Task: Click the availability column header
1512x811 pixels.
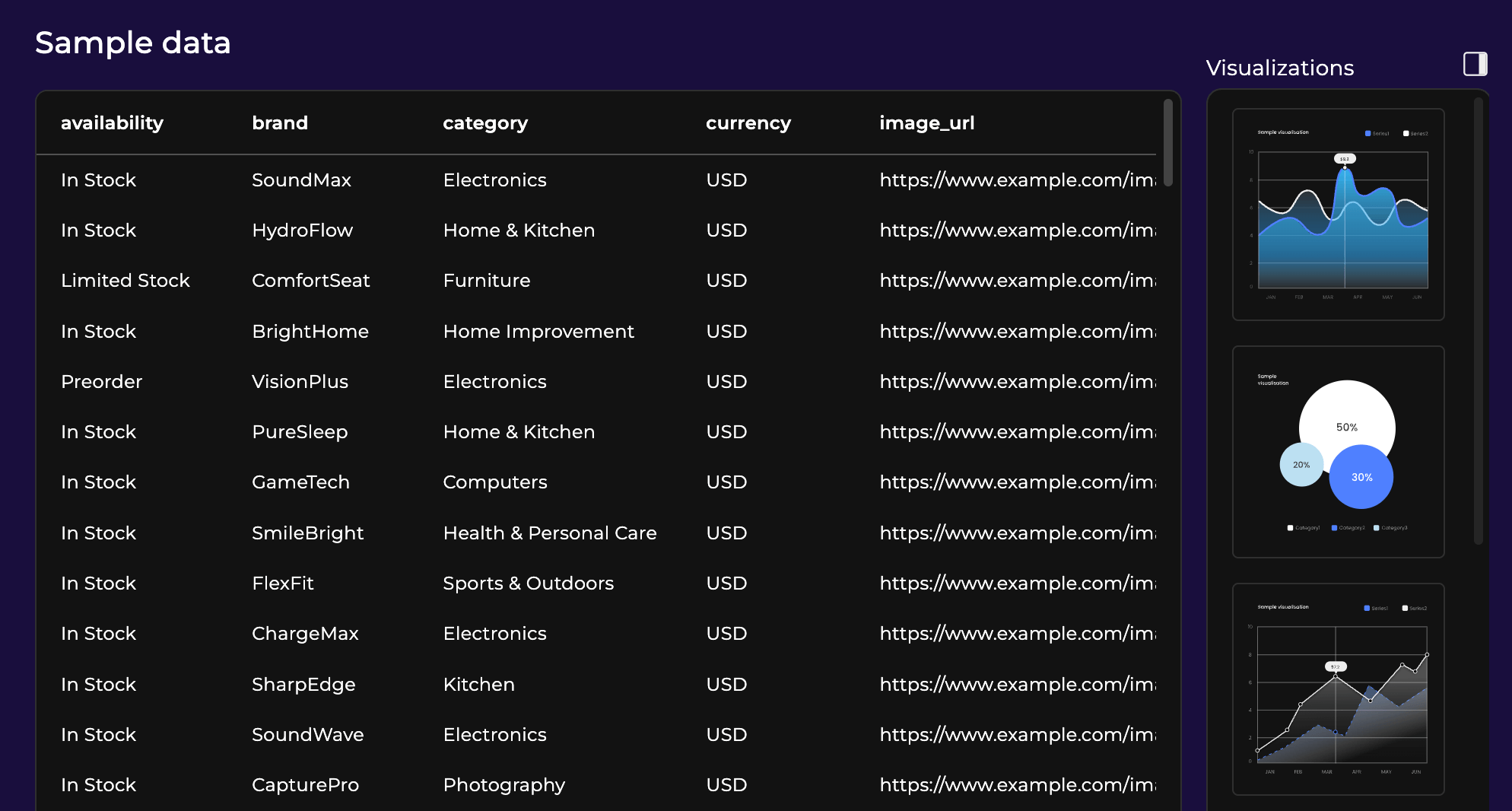Action: [112, 123]
